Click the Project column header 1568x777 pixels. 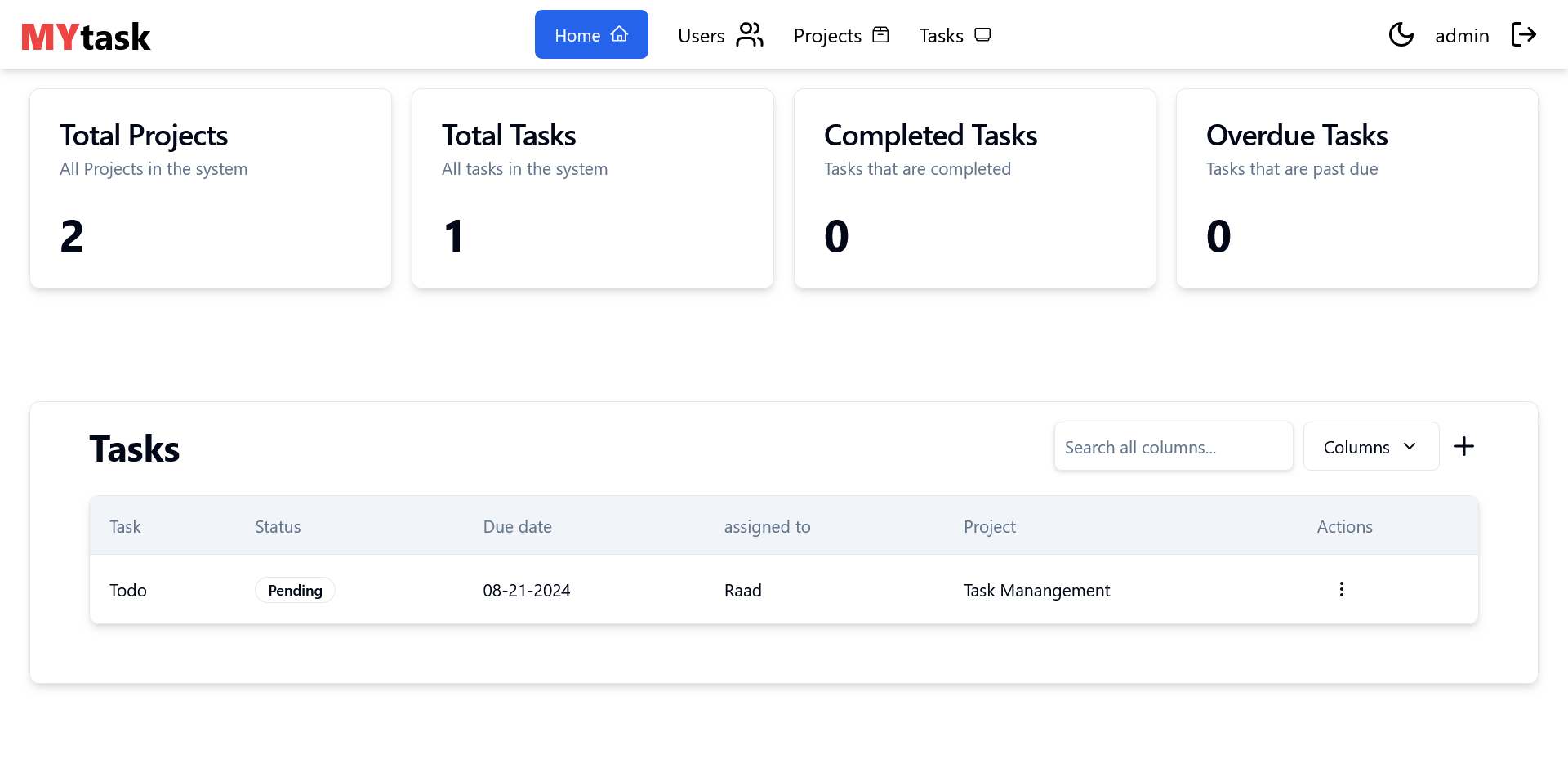989,527
